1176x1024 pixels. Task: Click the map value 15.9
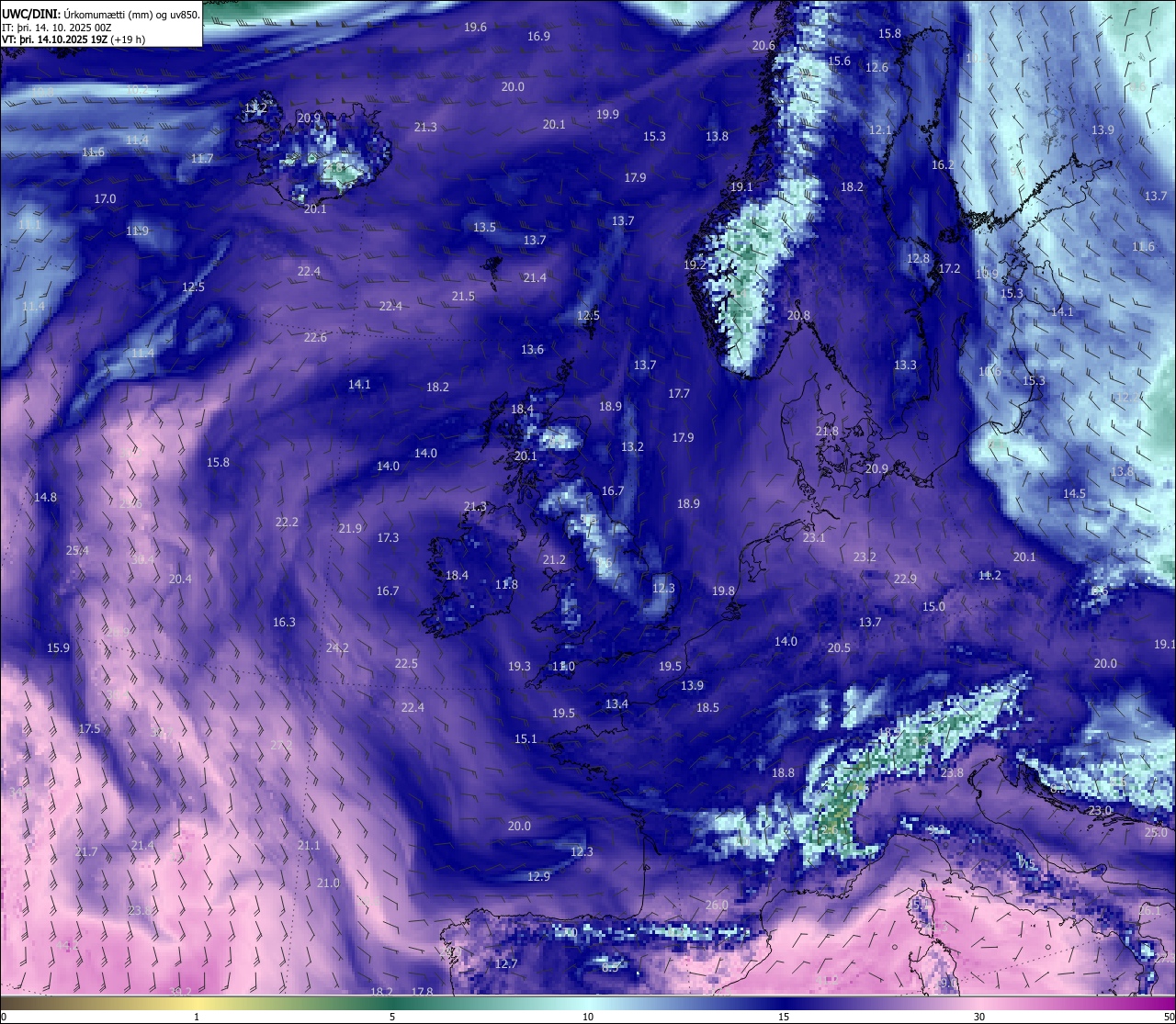tap(58, 648)
